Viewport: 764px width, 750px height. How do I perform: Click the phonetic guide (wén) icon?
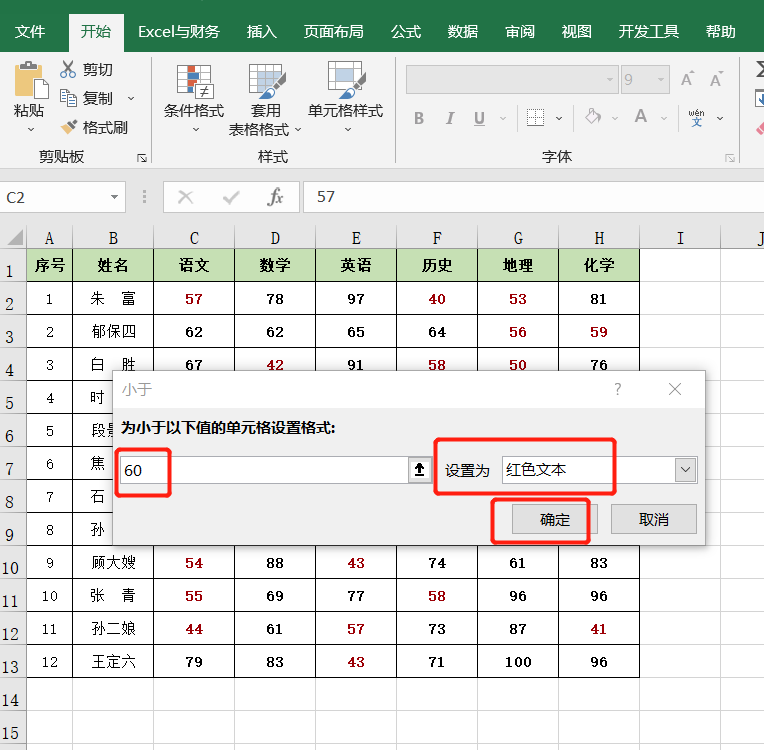pyautogui.click(x=696, y=117)
